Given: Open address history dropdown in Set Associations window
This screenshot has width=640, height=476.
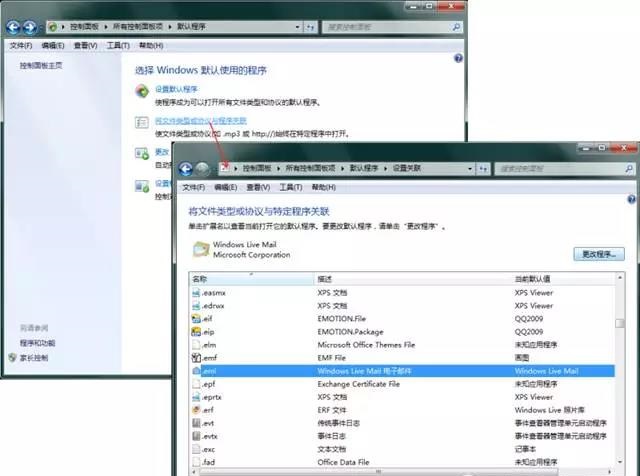Looking at the screenshot, I should pos(470,169).
